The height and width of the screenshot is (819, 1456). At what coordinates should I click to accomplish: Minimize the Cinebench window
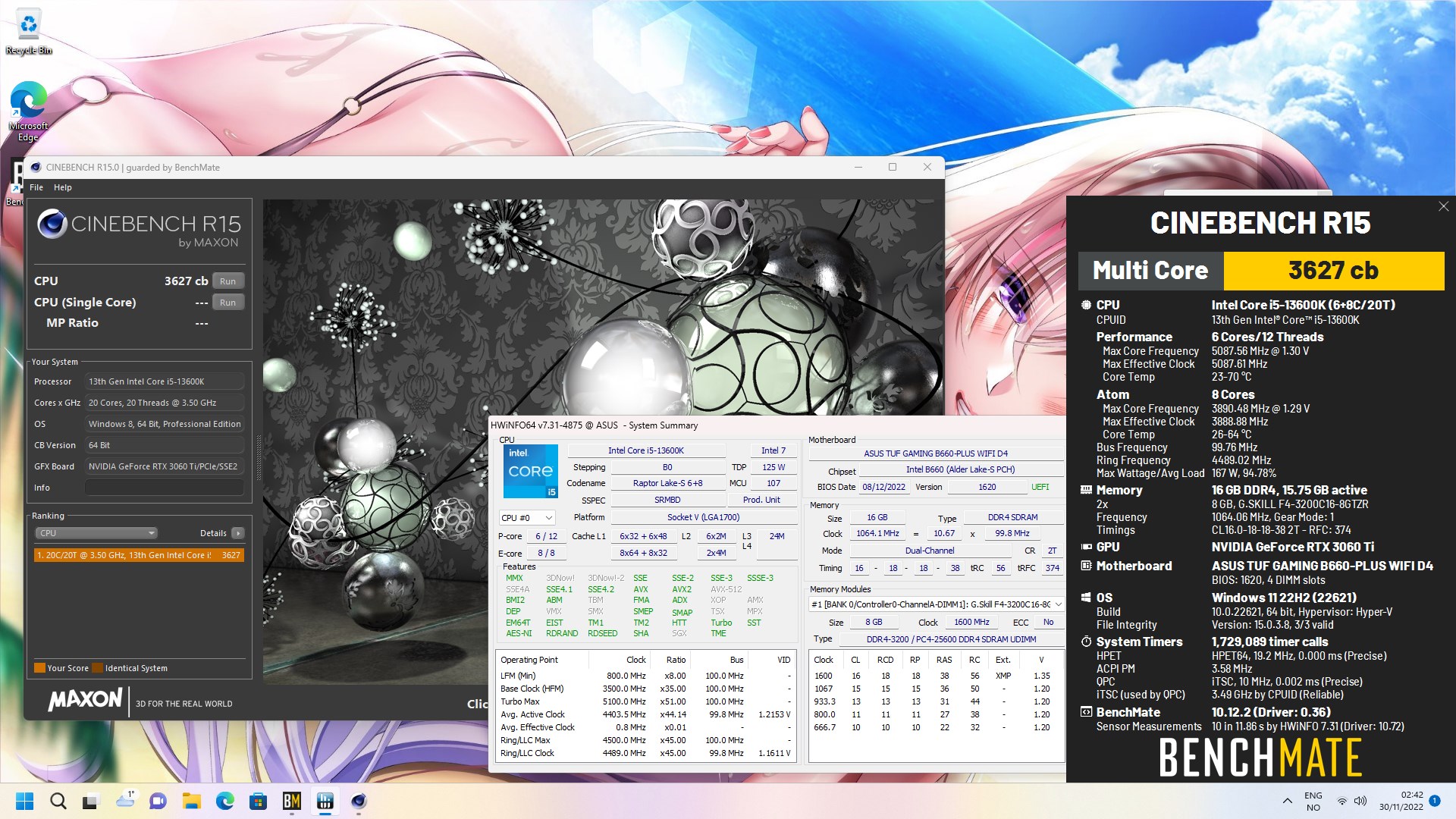tap(858, 167)
